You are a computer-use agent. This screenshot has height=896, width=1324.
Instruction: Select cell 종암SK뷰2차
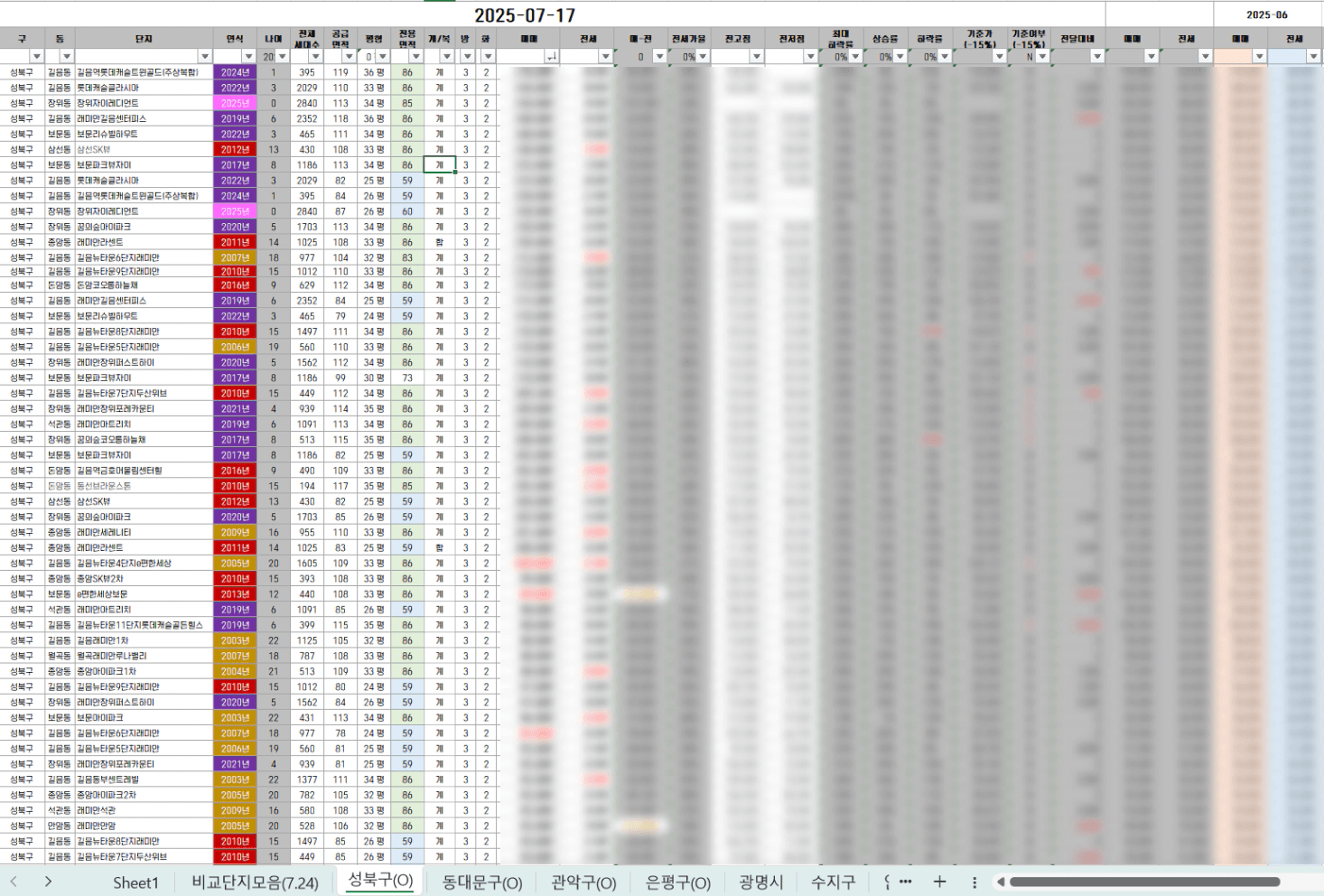coord(144,579)
